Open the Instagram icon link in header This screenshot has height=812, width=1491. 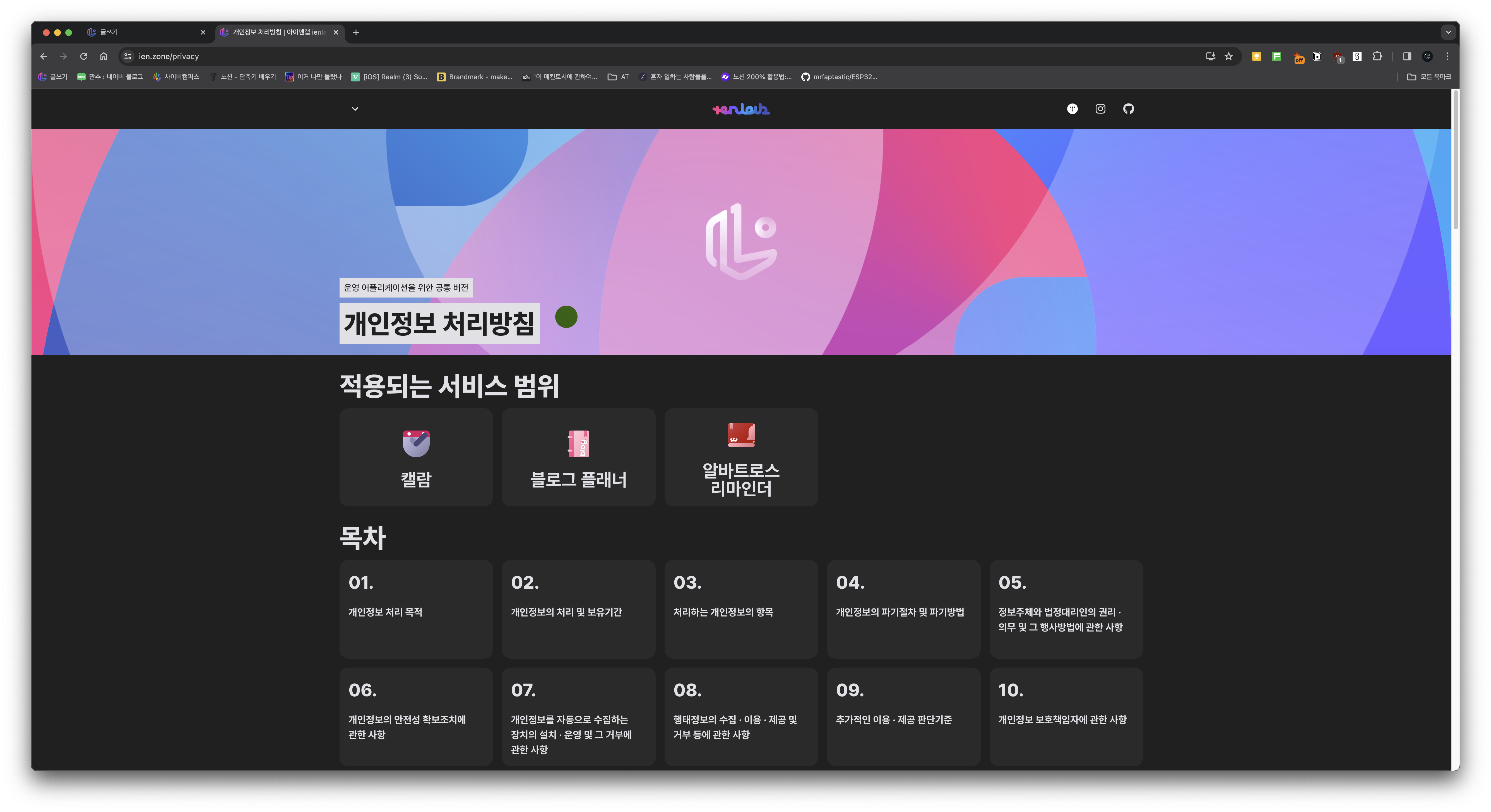coord(1100,109)
